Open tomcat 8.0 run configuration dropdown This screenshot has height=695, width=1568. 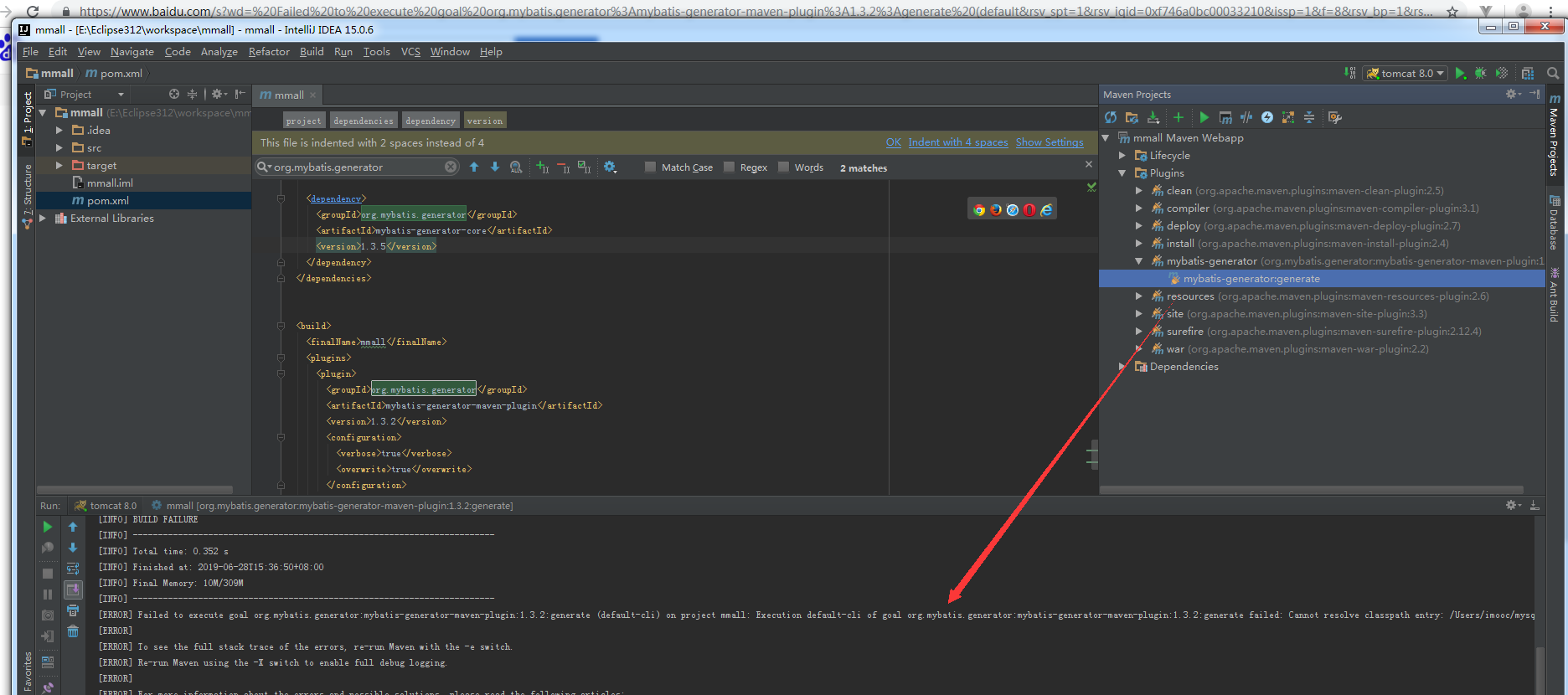[1406, 74]
